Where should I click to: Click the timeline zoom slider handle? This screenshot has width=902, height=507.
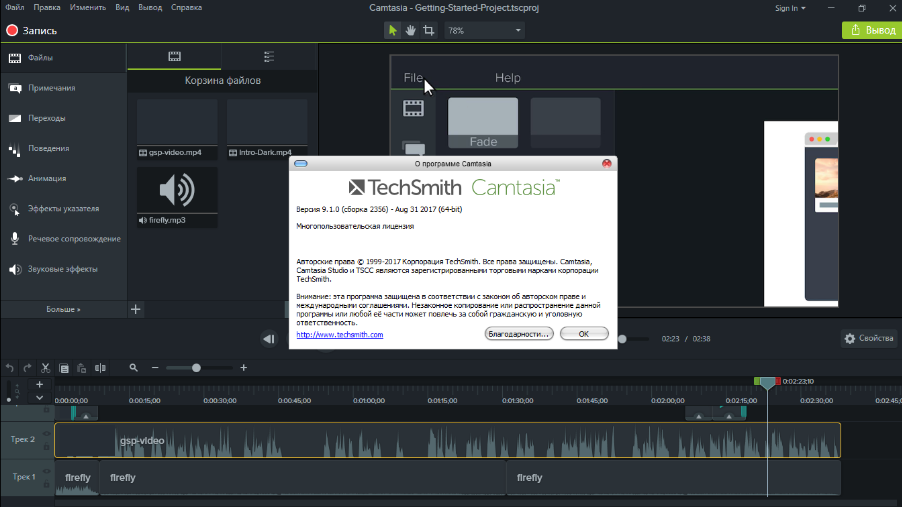196,368
